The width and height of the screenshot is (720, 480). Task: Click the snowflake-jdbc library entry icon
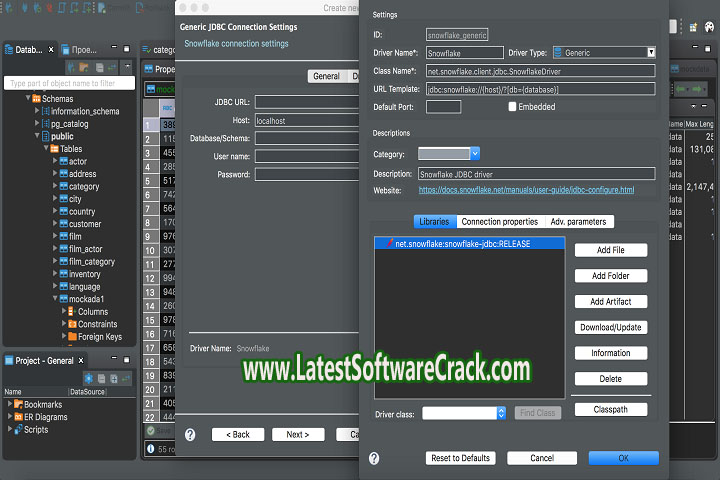388,243
